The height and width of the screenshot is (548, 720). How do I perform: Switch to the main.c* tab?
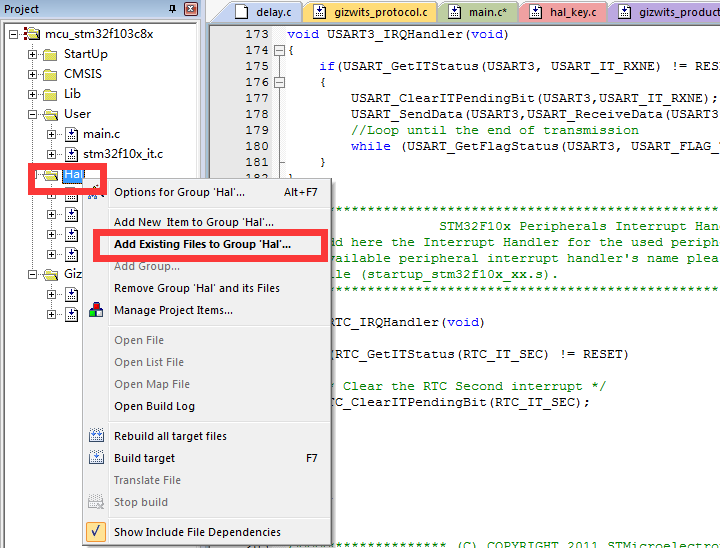coord(478,12)
